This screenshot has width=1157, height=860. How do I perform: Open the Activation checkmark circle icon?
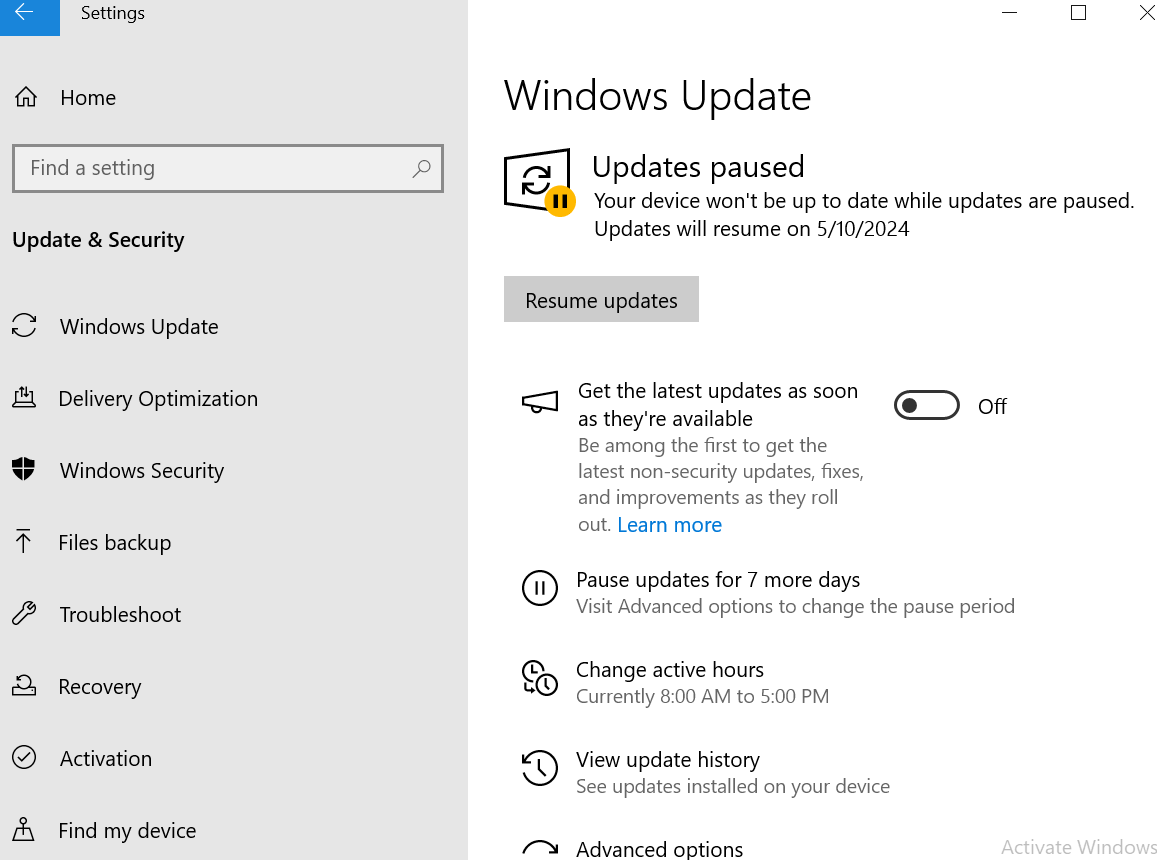(24, 757)
